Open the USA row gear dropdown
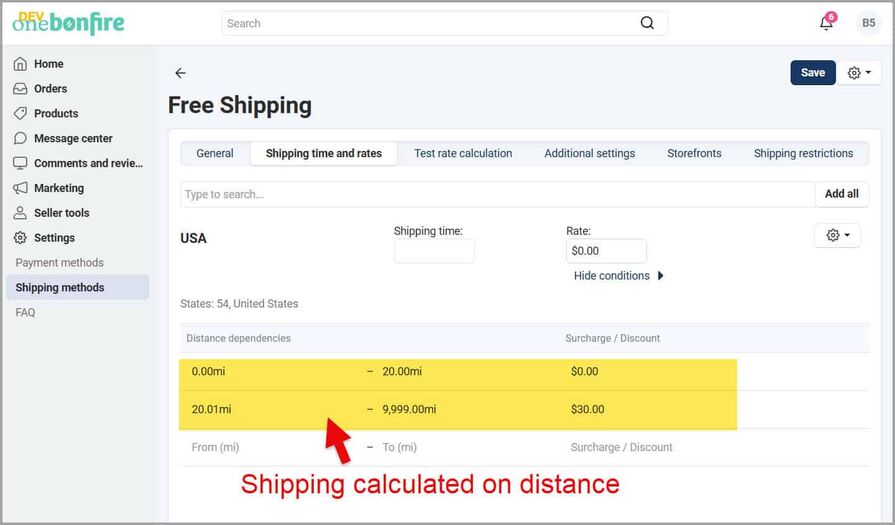 click(837, 235)
